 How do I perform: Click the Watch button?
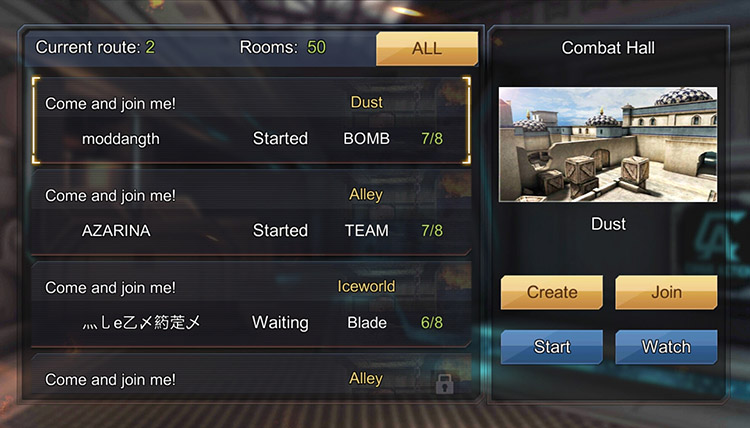[x=666, y=347]
